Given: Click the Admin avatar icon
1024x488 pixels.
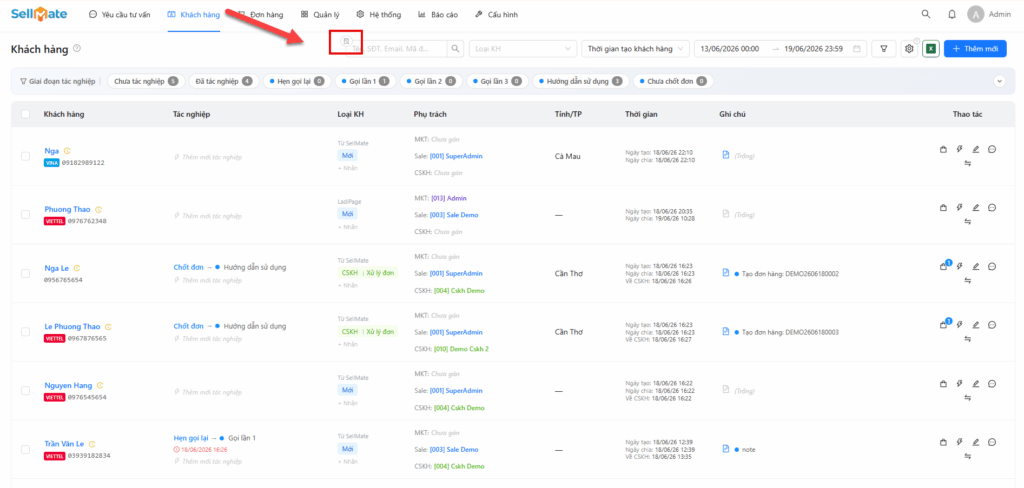Looking at the screenshot, I should (976, 14).
